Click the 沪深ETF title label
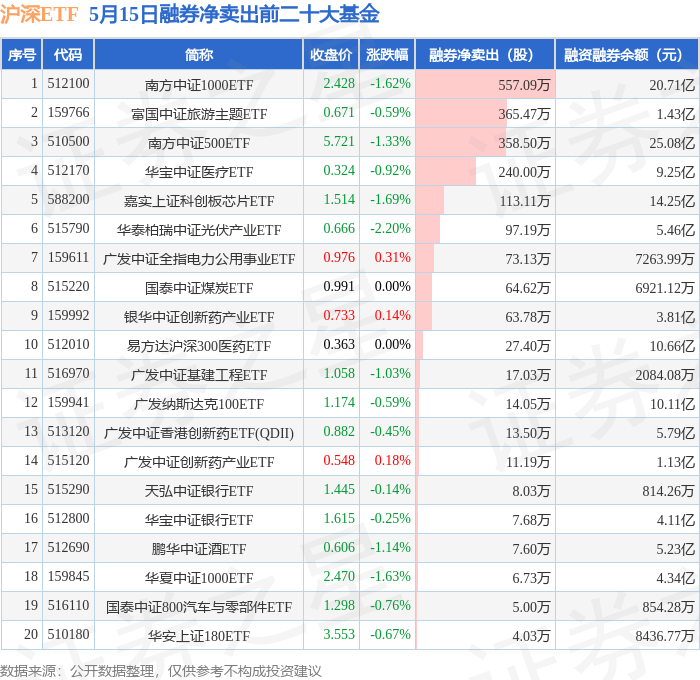The image size is (700, 680). (x=39, y=14)
